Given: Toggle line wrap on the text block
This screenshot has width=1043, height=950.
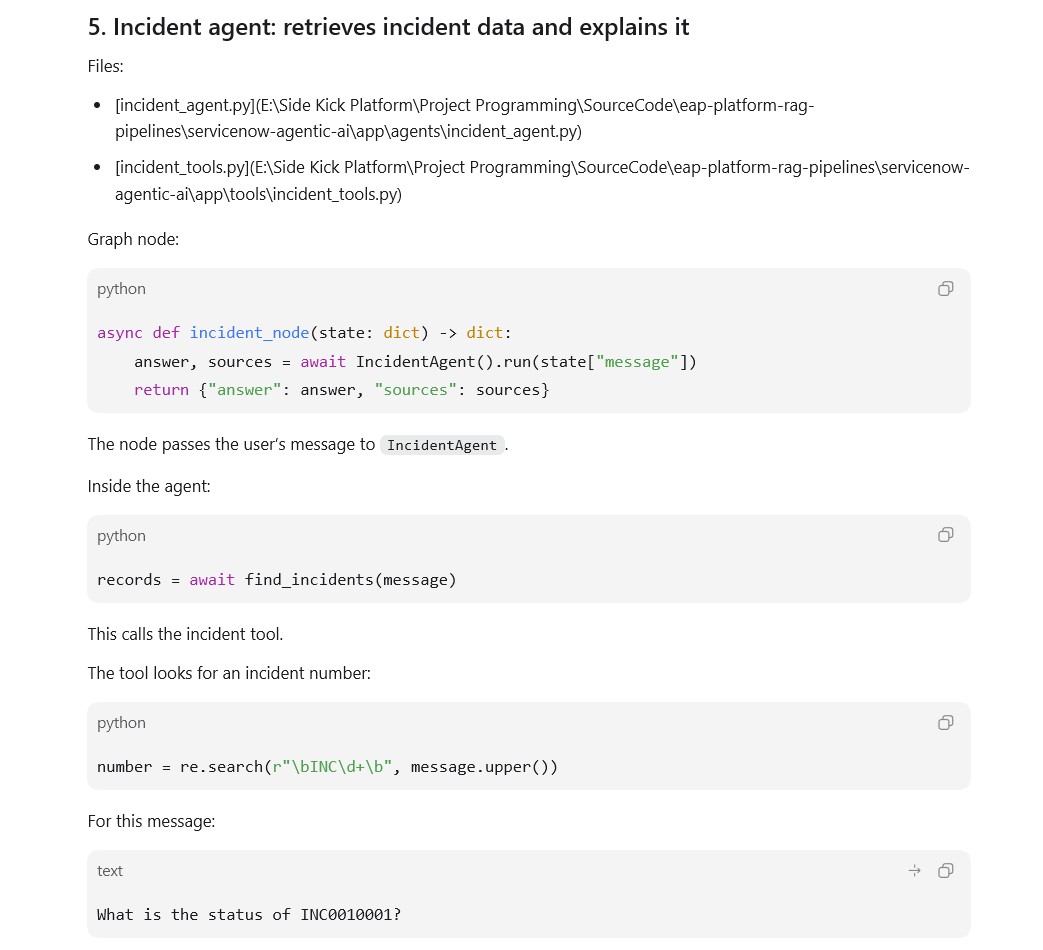Looking at the screenshot, I should click(x=915, y=871).
